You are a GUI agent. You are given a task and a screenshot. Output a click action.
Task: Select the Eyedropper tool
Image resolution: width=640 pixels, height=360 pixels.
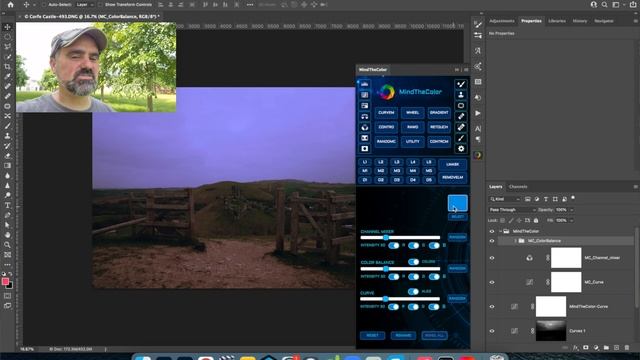point(7,76)
